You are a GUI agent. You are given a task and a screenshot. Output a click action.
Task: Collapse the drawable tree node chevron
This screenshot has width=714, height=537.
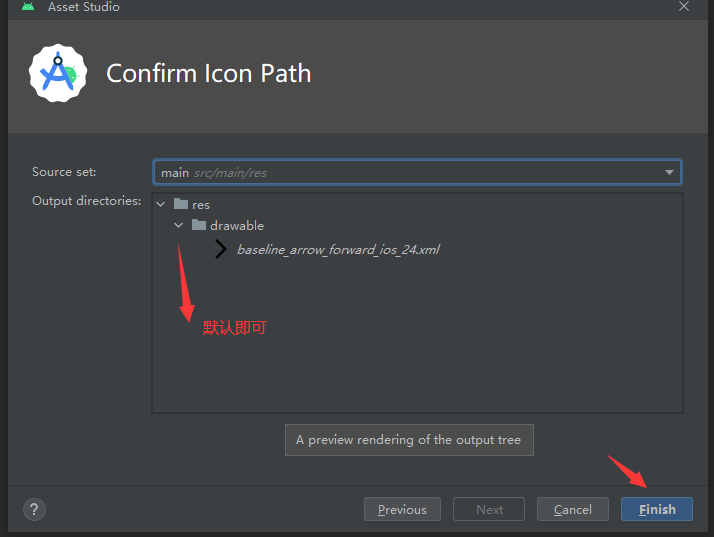point(179,226)
